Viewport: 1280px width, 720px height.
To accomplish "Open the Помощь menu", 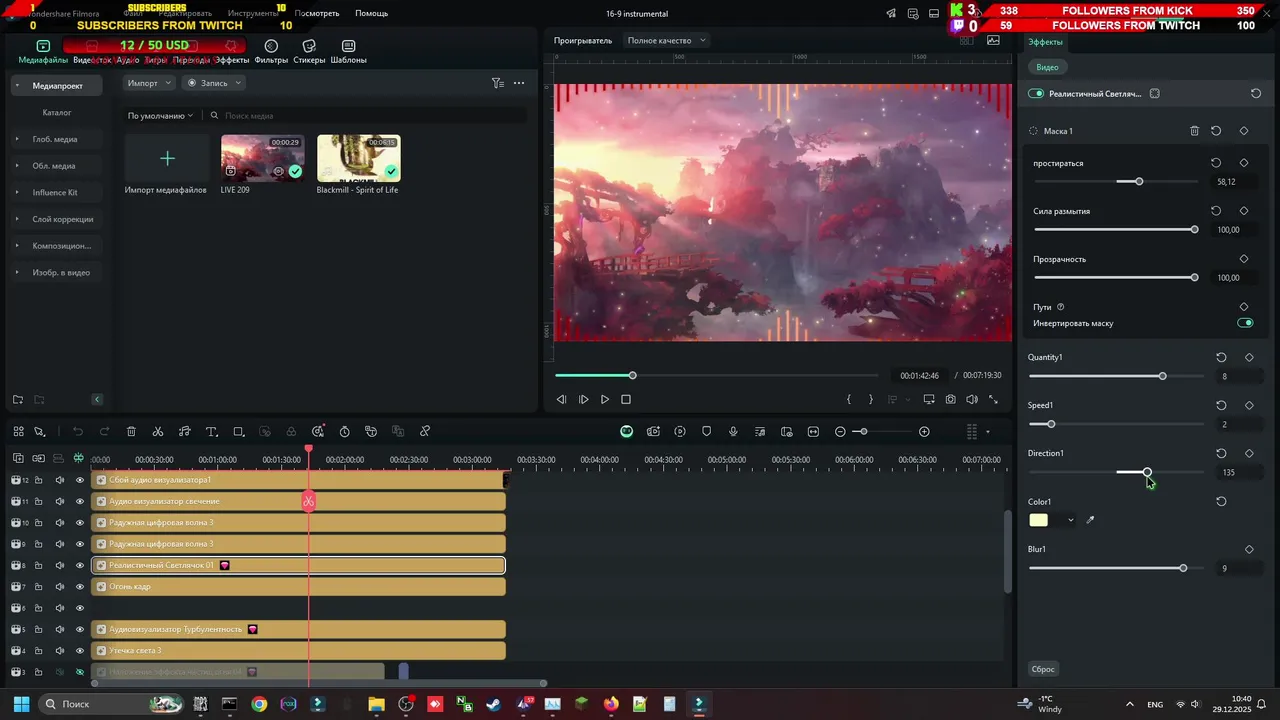I will pos(372,14).
